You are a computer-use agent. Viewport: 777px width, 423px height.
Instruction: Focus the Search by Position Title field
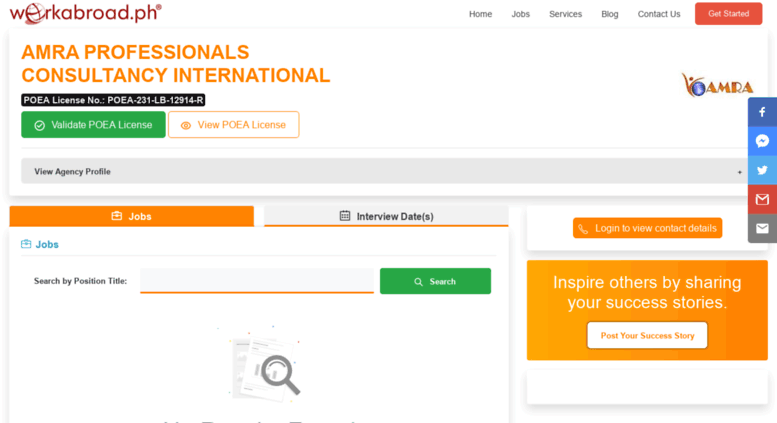click(x=257, y=281)
